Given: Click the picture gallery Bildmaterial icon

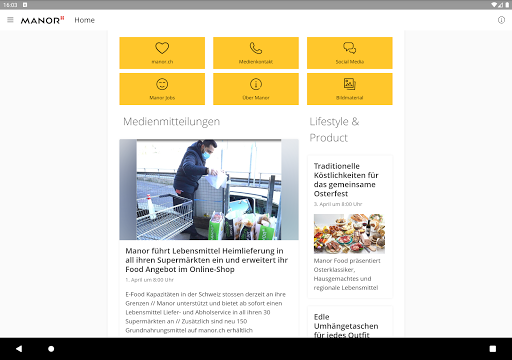Looking at the screenshot, I should pos(350,84).
